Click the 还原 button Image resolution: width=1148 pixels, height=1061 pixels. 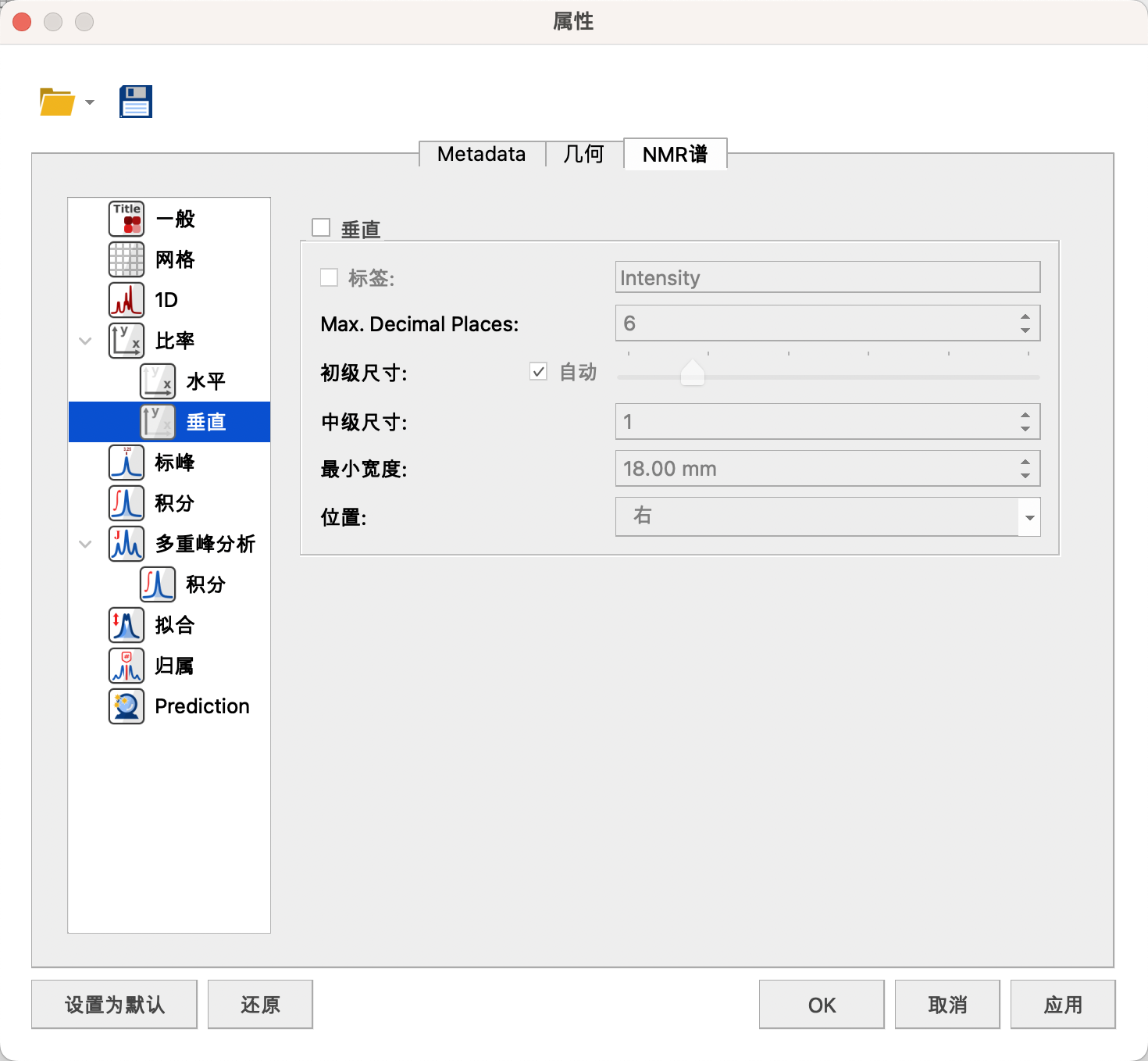[x=260, y=1005]
